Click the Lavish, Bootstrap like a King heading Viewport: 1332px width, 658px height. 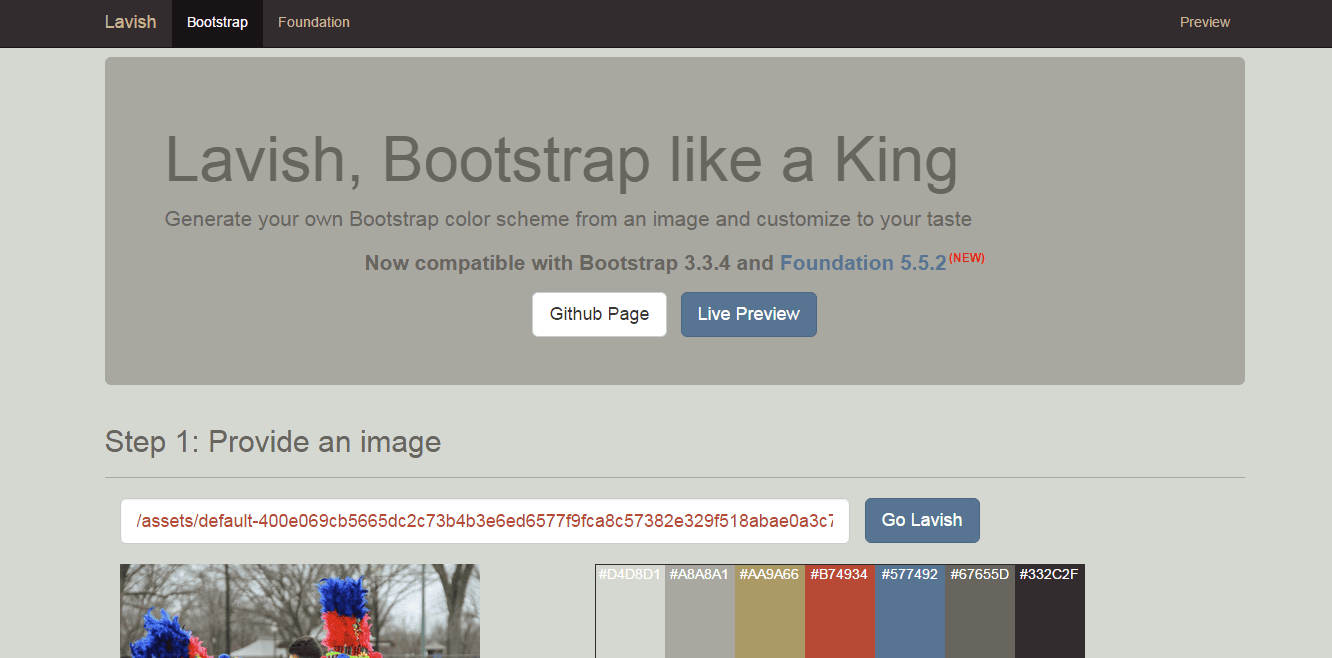click(561, 159)
